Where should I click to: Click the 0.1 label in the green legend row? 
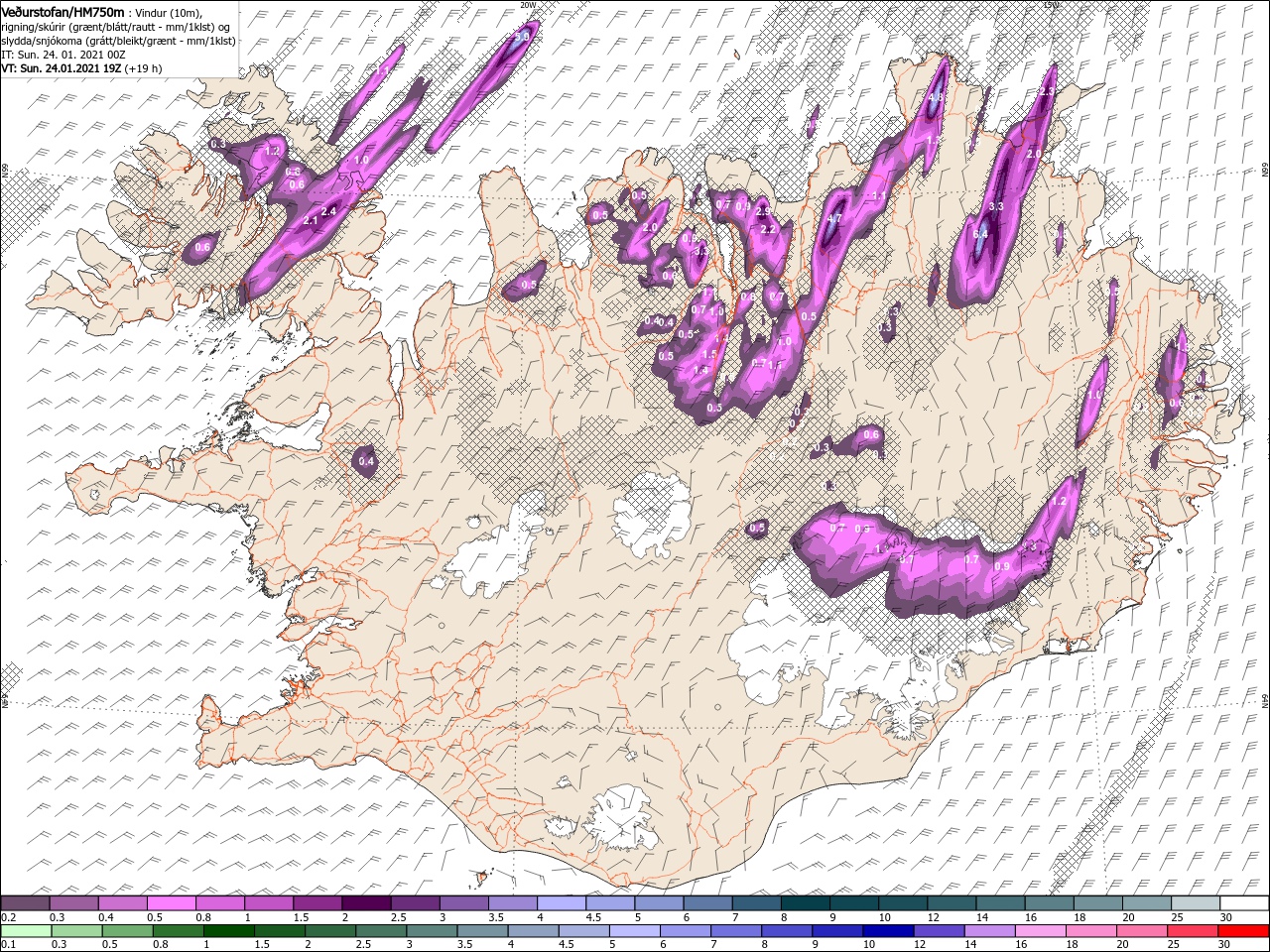(9, 945)
